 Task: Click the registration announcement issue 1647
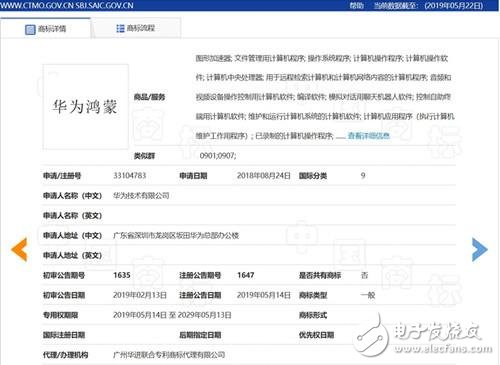pos(246,275)
